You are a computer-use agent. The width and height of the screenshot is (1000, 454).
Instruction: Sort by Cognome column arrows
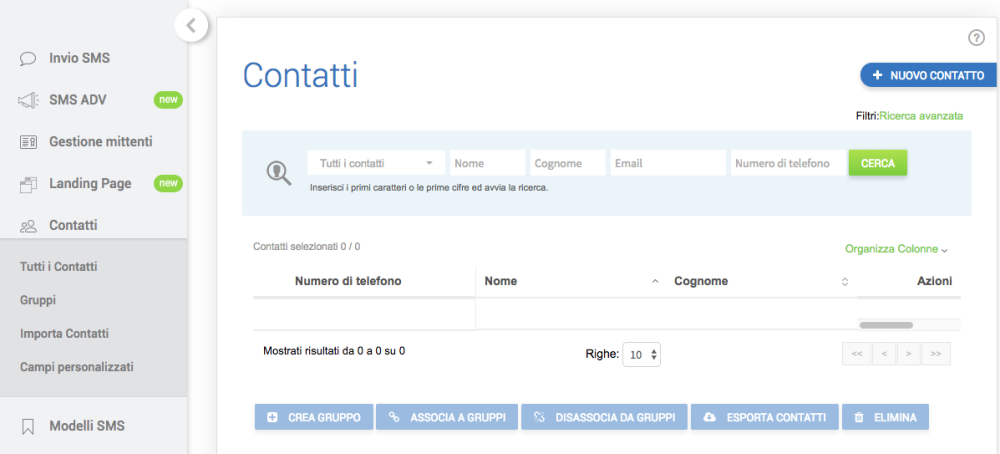[x=844, y=282]
